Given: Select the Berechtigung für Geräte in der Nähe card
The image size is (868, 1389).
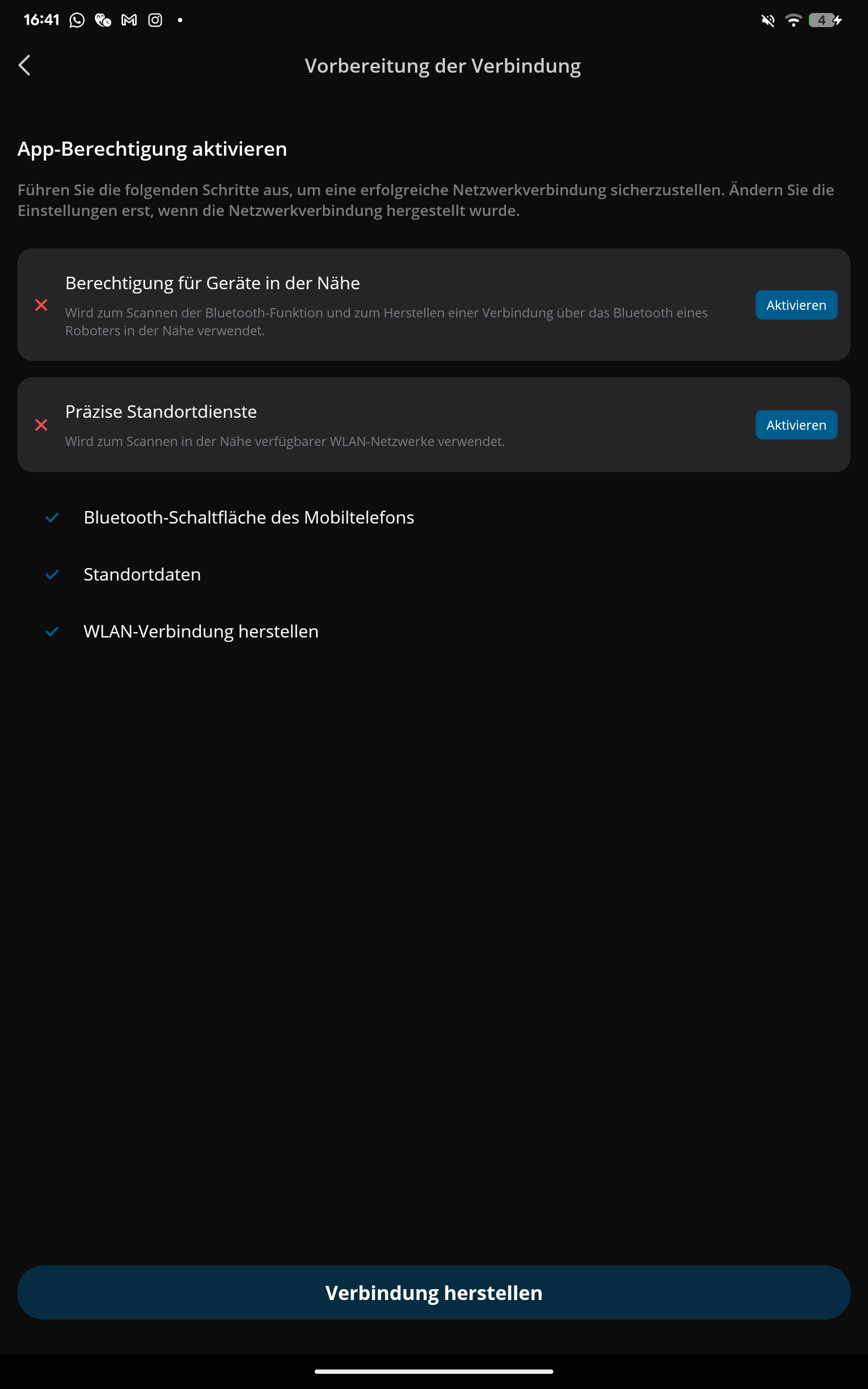Looking at the screenshot, I should 434,305.
